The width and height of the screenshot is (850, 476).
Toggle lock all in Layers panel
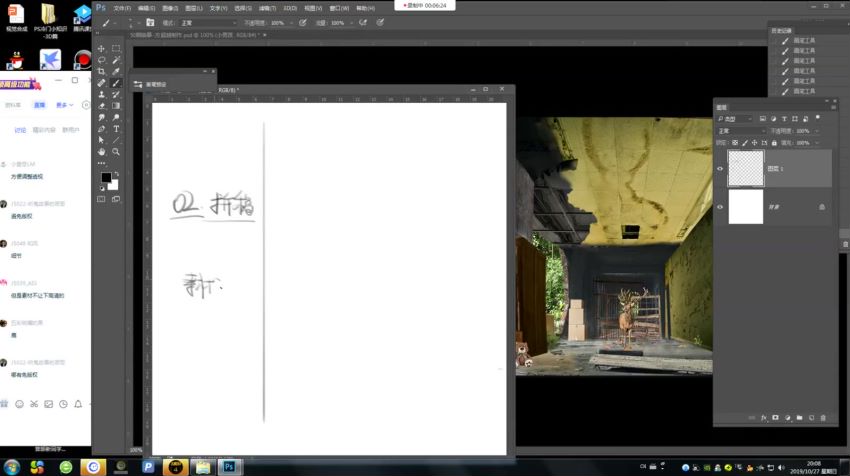click(x=774, y=143)
